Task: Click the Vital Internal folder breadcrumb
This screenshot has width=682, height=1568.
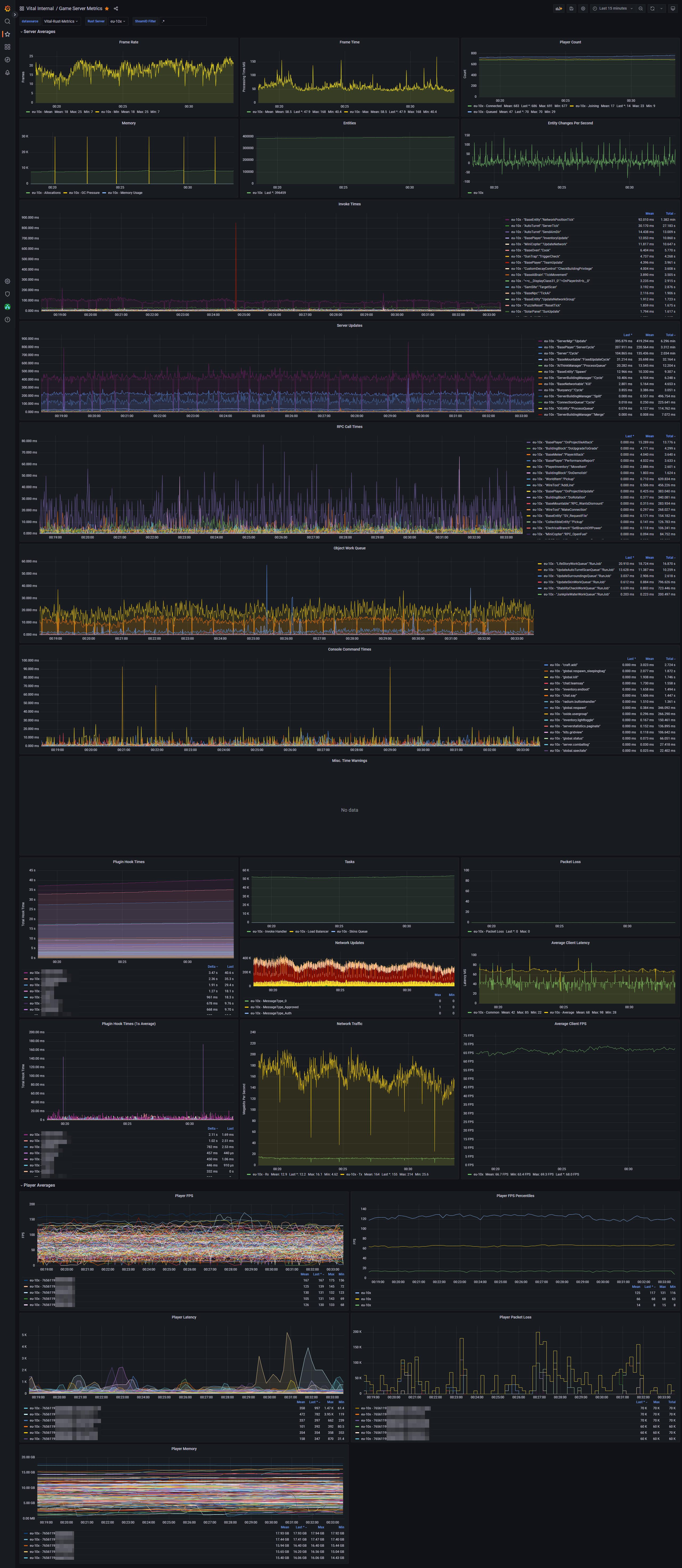Action: 40,9
